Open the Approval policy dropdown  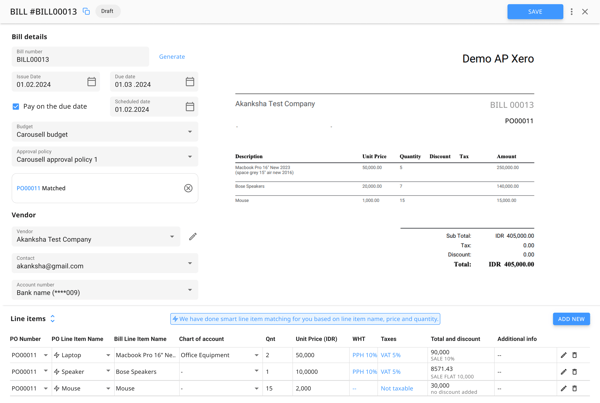(190, 157)
